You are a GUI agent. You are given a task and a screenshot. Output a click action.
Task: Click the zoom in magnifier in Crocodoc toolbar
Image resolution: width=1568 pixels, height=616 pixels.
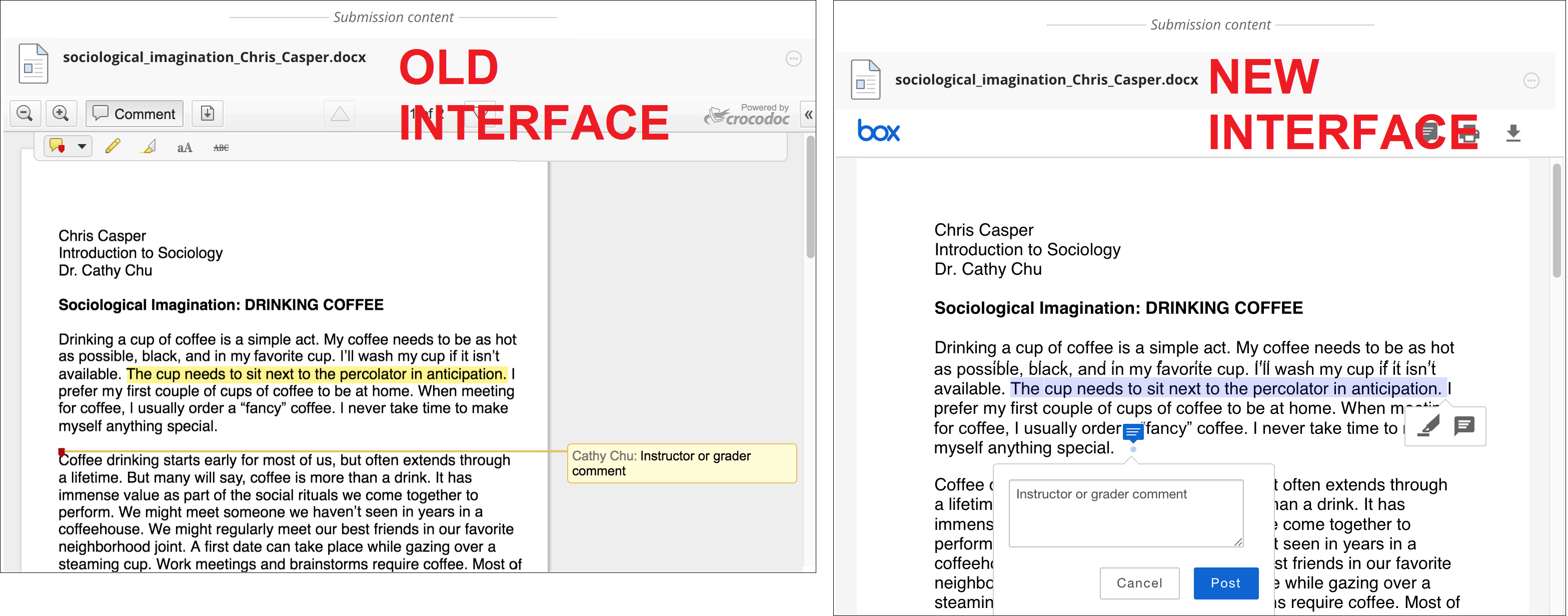pyautogui.click(x=60, y=114)
